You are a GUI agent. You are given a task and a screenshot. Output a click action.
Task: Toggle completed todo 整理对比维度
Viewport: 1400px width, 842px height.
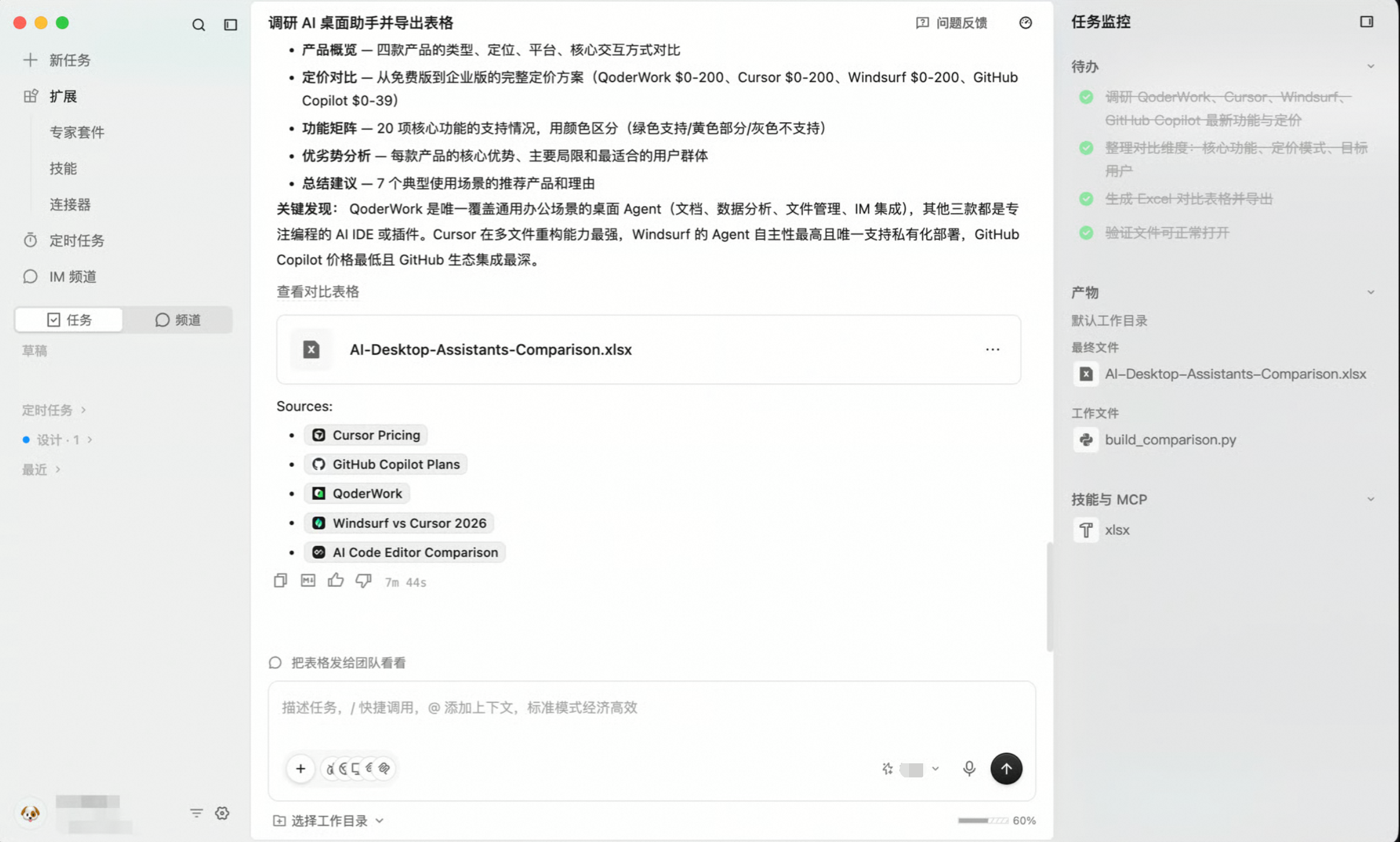coord(1086,147)
